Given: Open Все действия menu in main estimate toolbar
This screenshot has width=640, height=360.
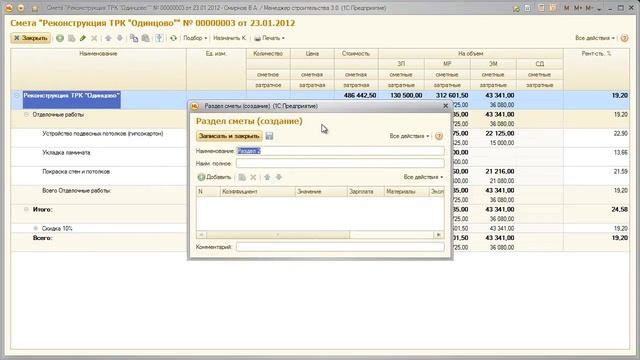Looking at the screenshot, I should [x=595, y=38].
